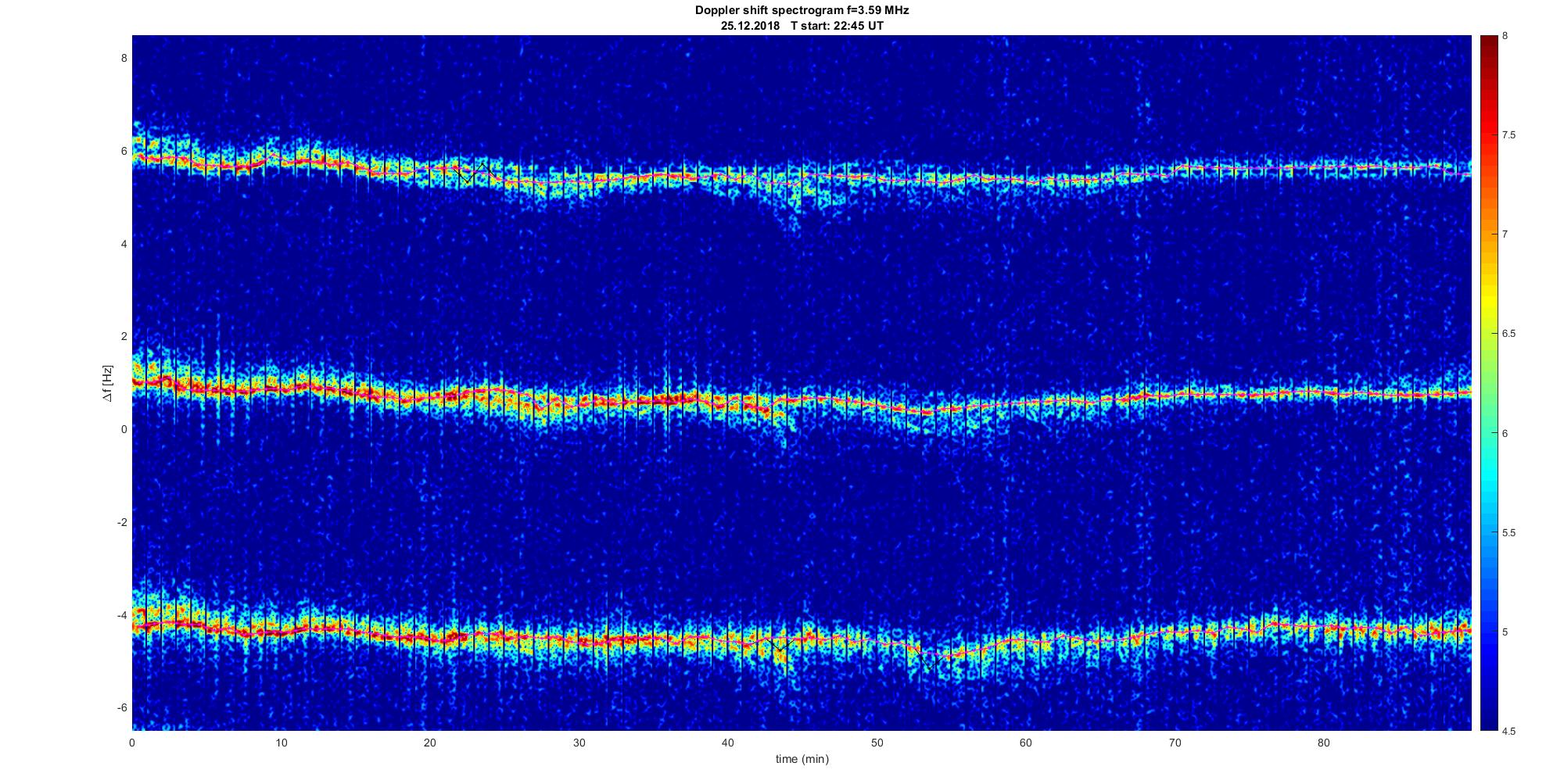The height and width of the screenshot is (784, 1564).
Task: Click the time-axis tick label '0'
Action: (x=132, y=743)
